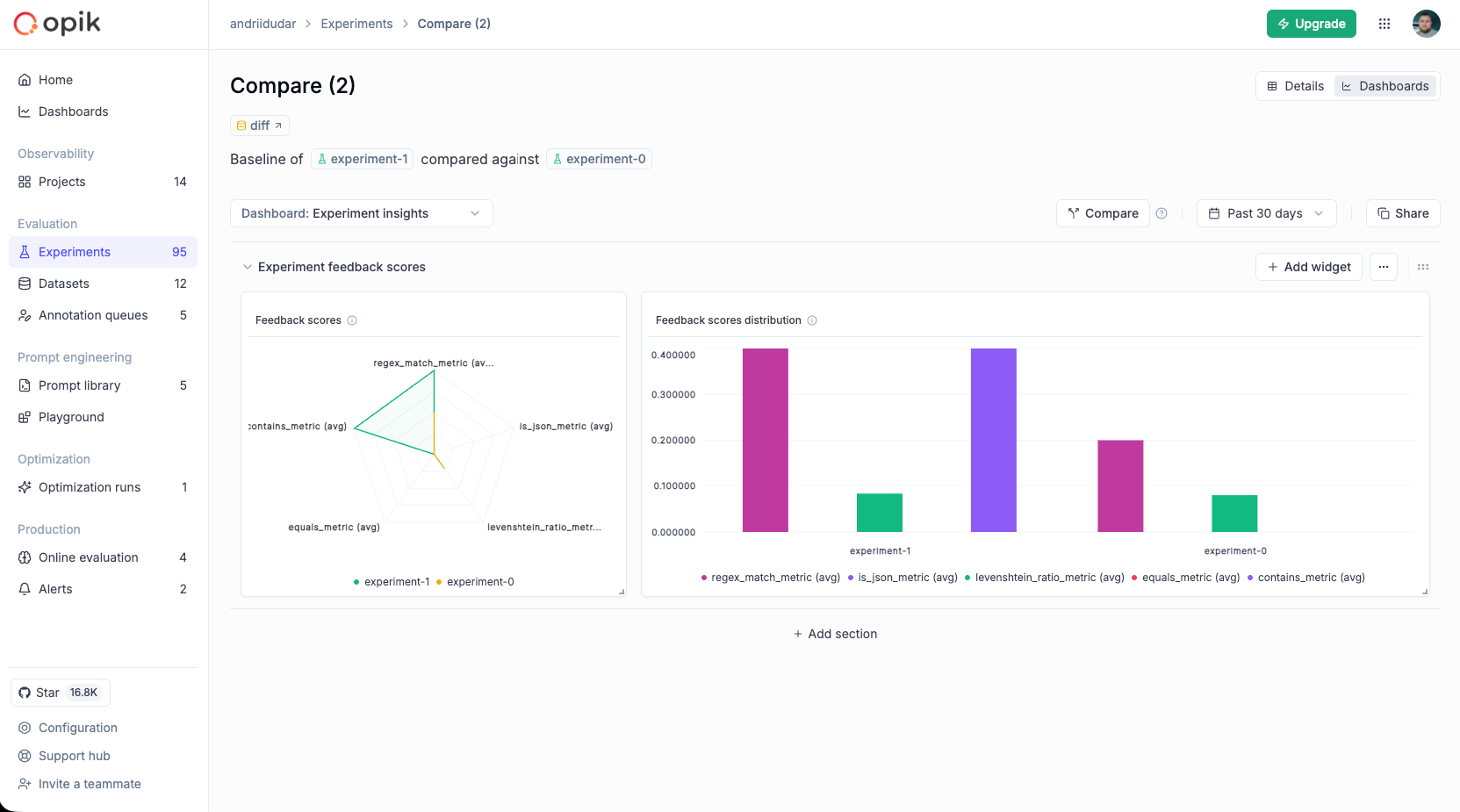
Task: Open the diff prompt link
Action: pos(259,126)
